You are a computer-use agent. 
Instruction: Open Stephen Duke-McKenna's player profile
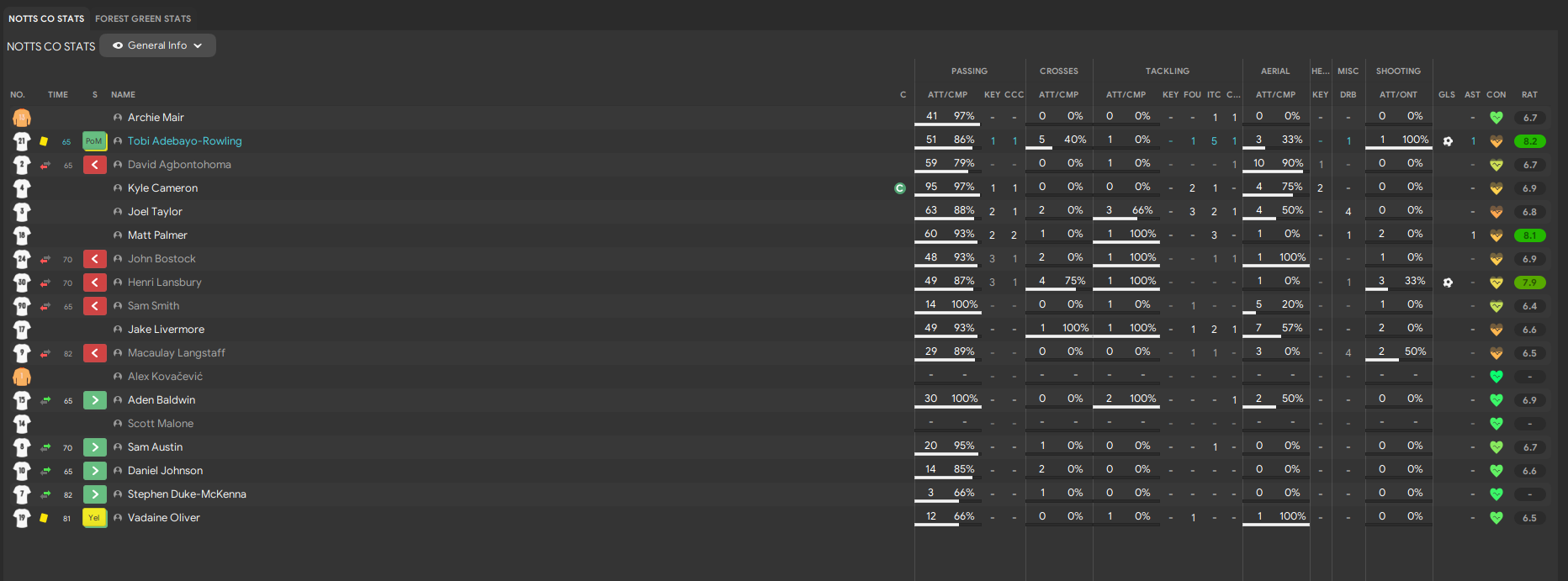tap(187, 494)
